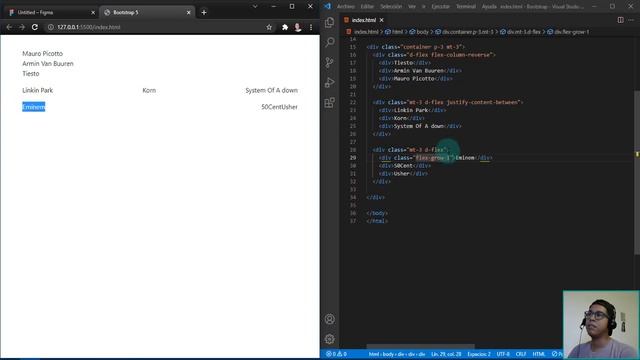Click the html › body › div path in status bar
Image resolution: width=640 pixels, height=360 pixels.
click(397, 354)
